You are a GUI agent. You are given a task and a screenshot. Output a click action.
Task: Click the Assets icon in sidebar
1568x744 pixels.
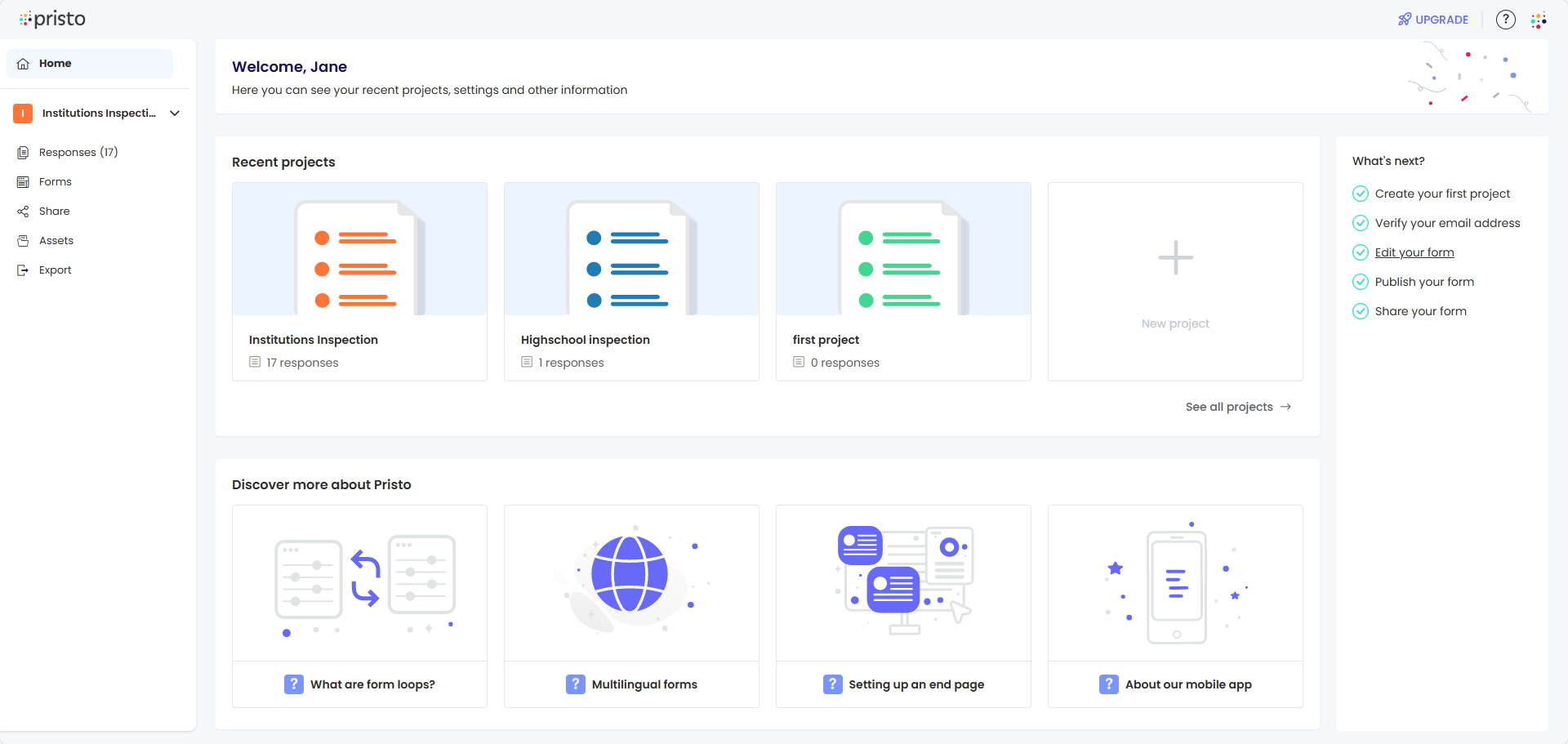(x=23, y=241)
